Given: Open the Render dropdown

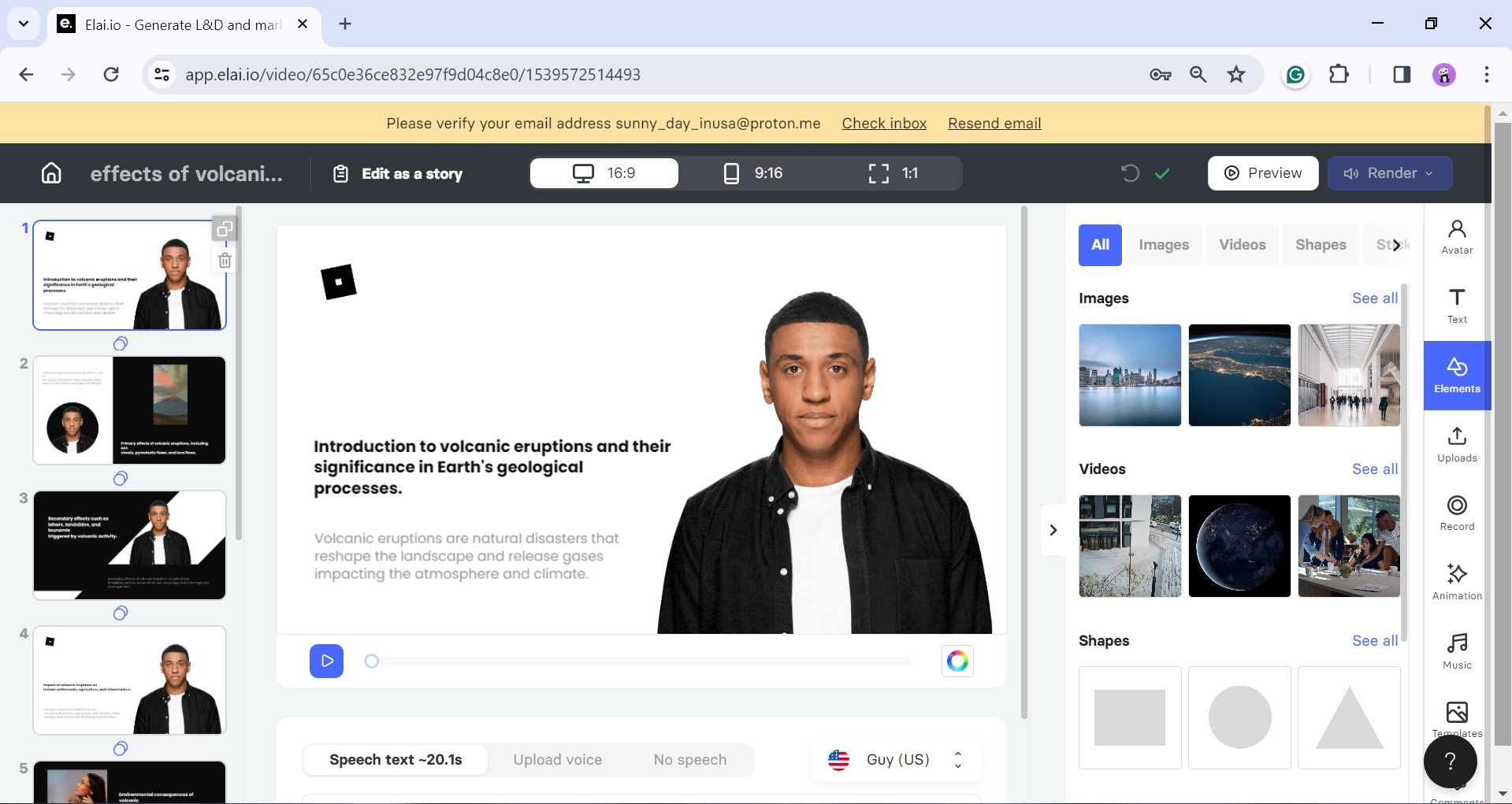Looking at the screenshot, I should [1390, 173].
